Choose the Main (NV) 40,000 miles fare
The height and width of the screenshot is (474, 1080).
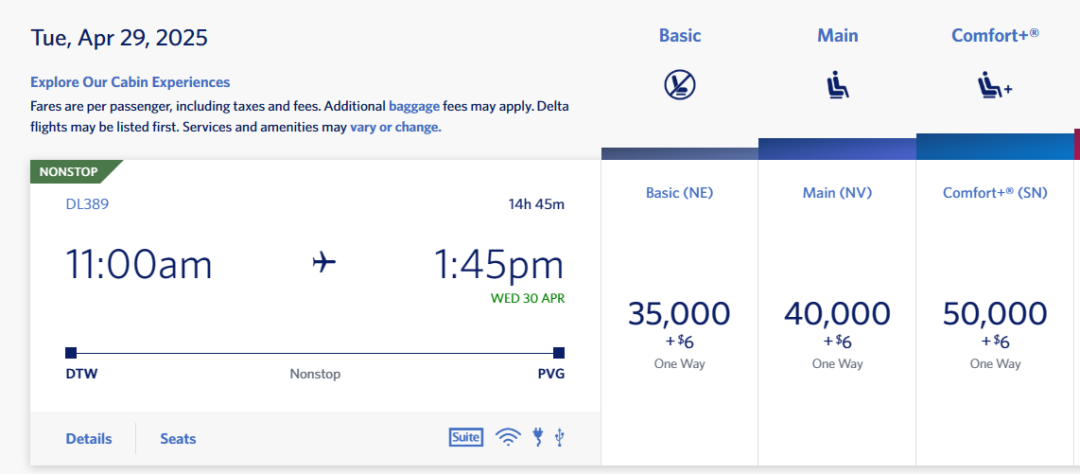pos(838,313)
